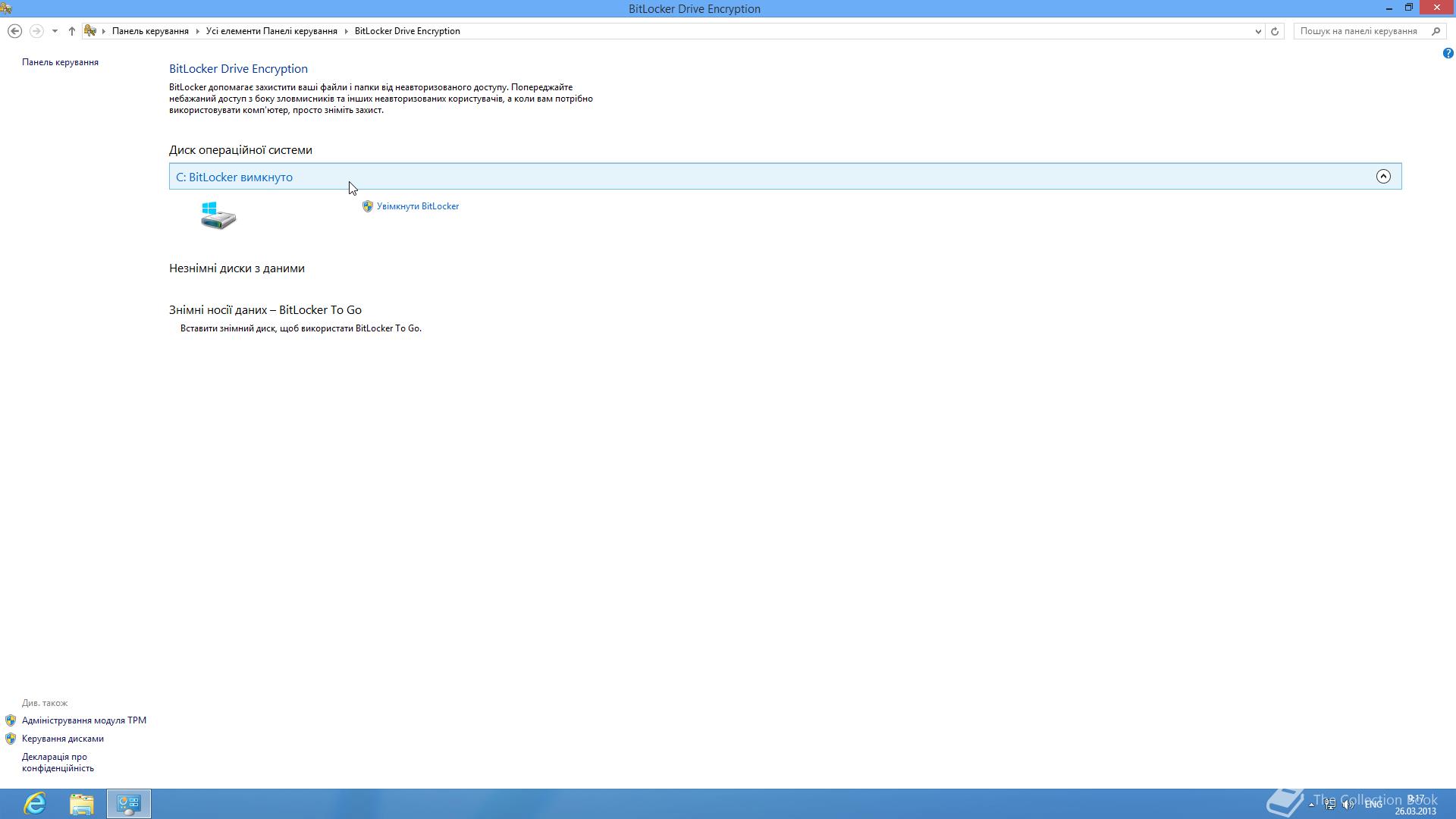The width and height of the screenshot is (1456, 819).
Task: Collapse the 'C: BitLocker вимкнуто' drive section
Action: [x=1383, y=176]
